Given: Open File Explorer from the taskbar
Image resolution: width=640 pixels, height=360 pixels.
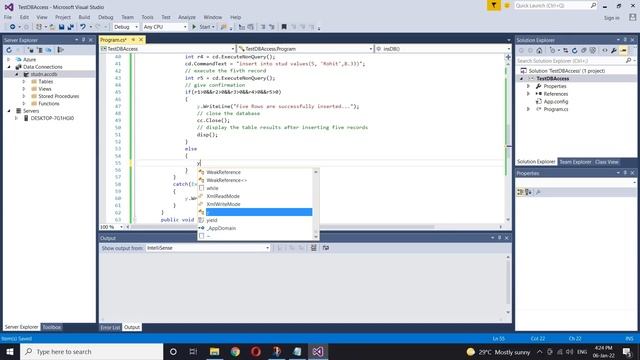Looking at the screenshot, I should (x=214, y=351).
